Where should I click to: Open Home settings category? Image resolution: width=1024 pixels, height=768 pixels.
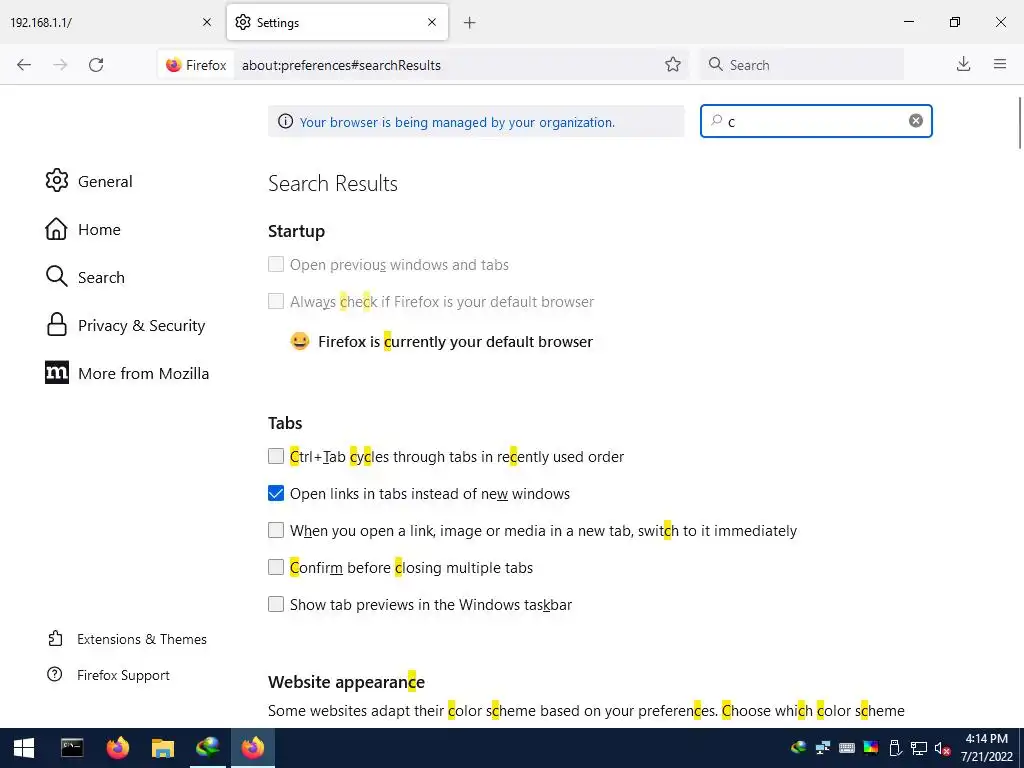tap(83, 229)
